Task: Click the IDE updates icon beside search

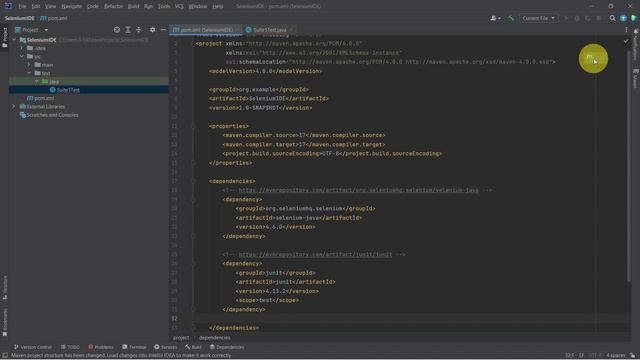Action: [623, 18]
